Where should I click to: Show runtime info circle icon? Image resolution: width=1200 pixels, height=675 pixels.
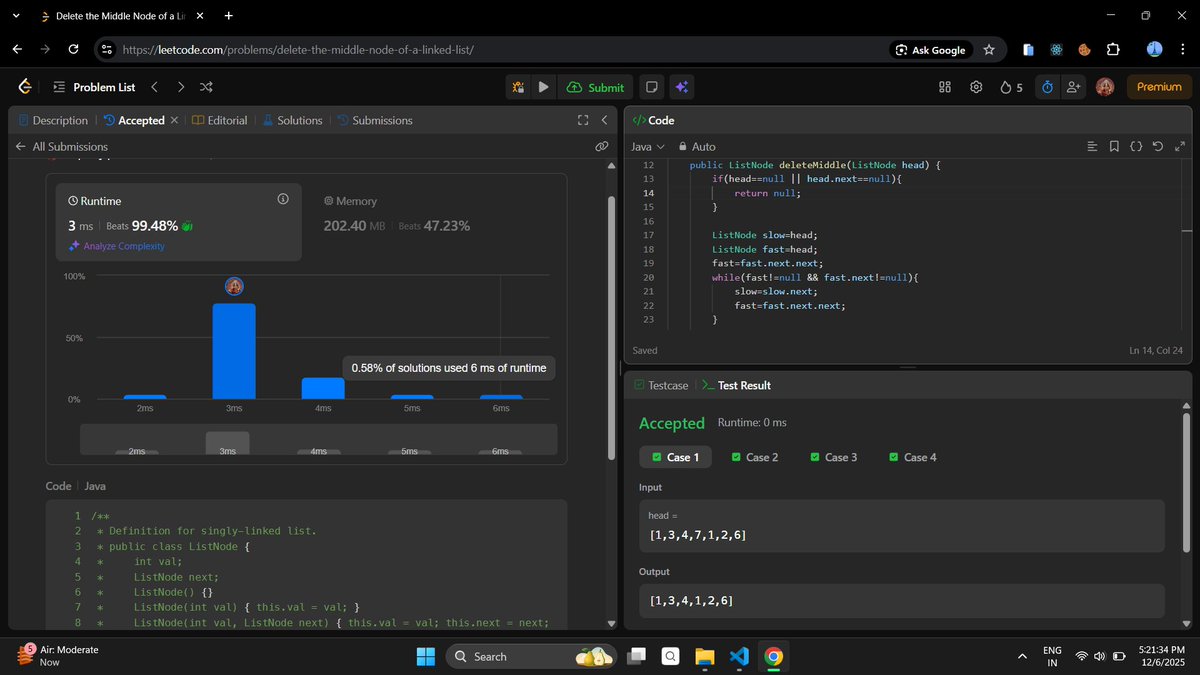[283, 199]
